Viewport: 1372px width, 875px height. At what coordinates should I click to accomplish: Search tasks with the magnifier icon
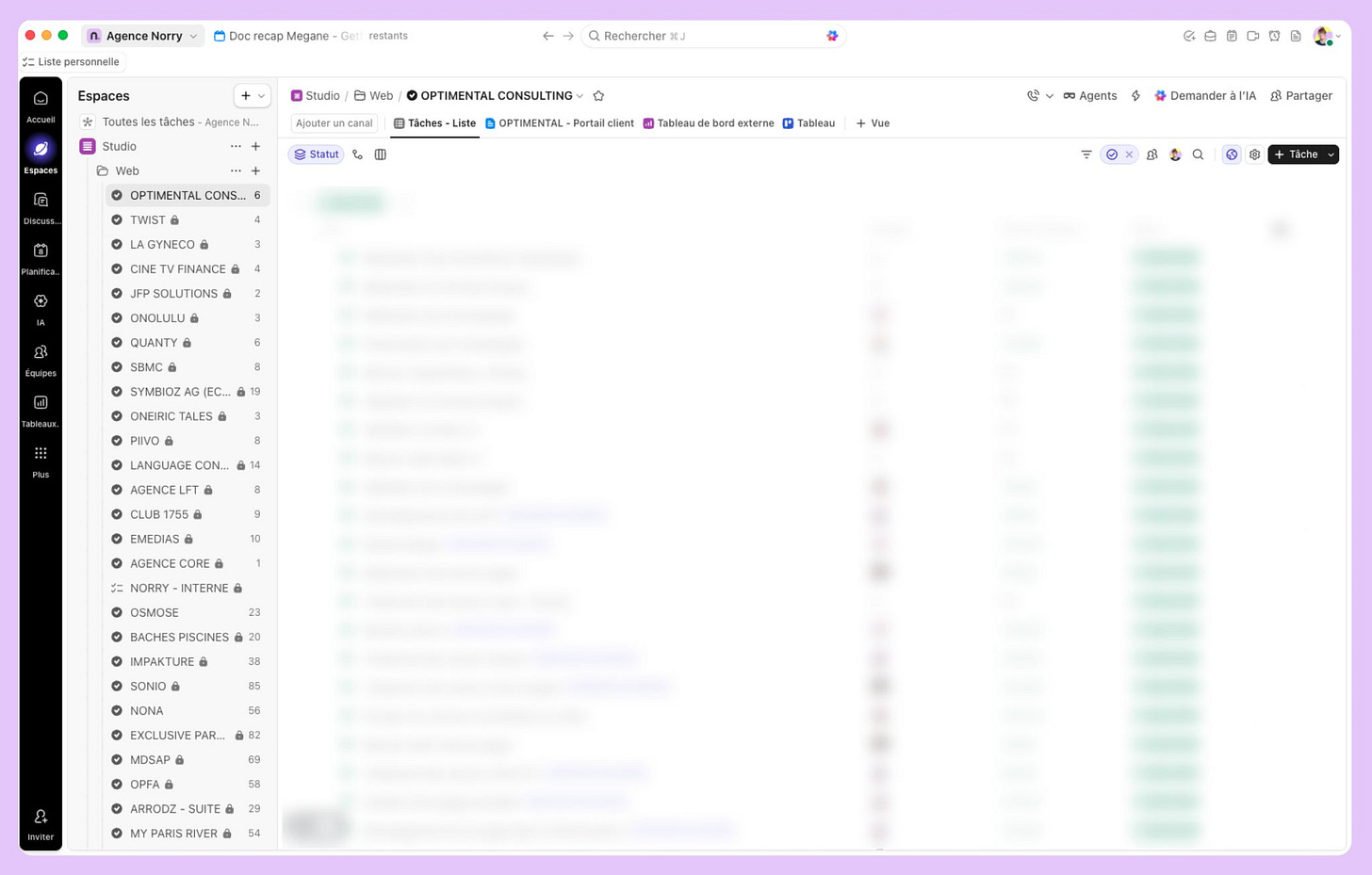tap(1198, 154)
